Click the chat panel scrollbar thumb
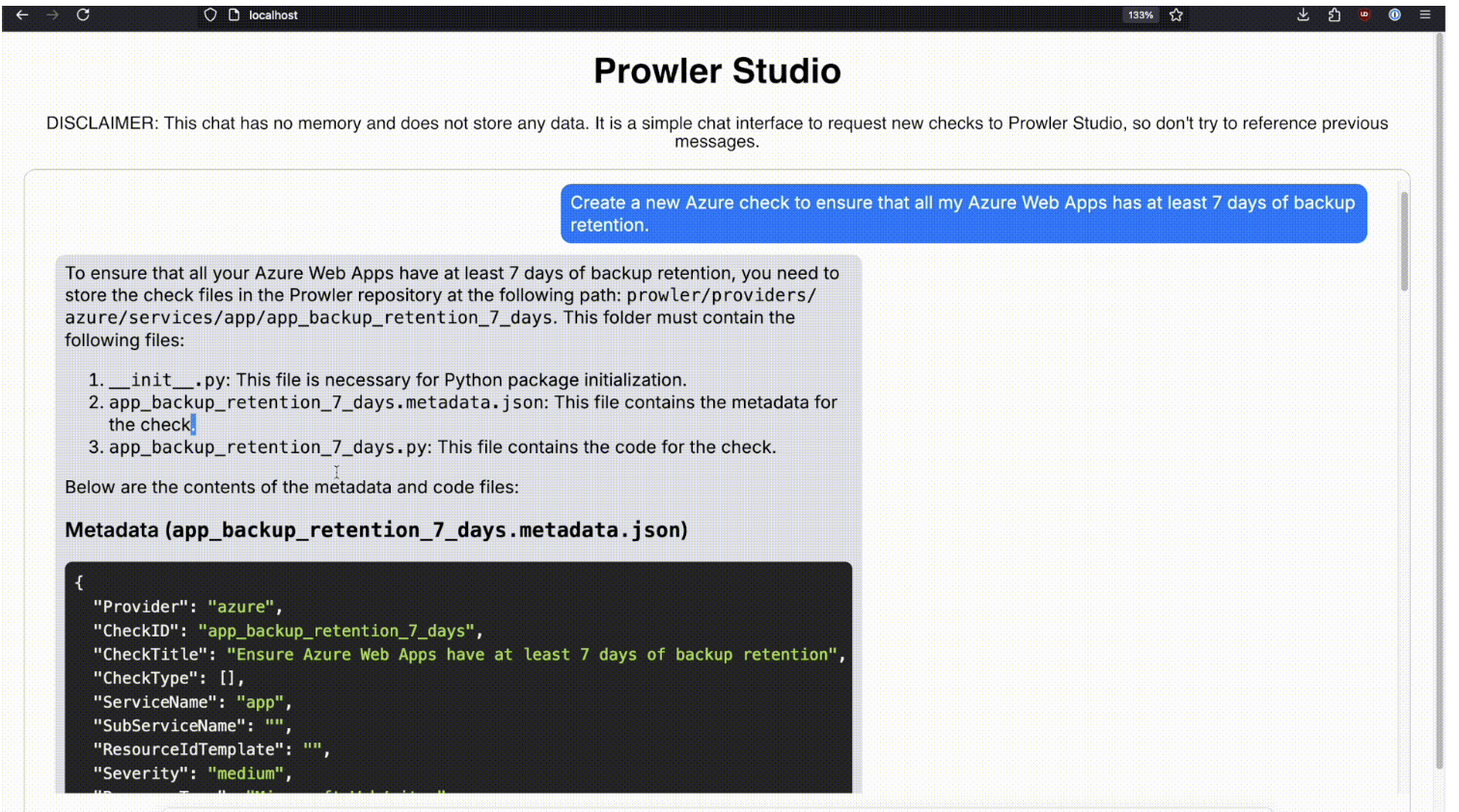The height and width of the screenshot is (812, 1459). [1404, 241]
